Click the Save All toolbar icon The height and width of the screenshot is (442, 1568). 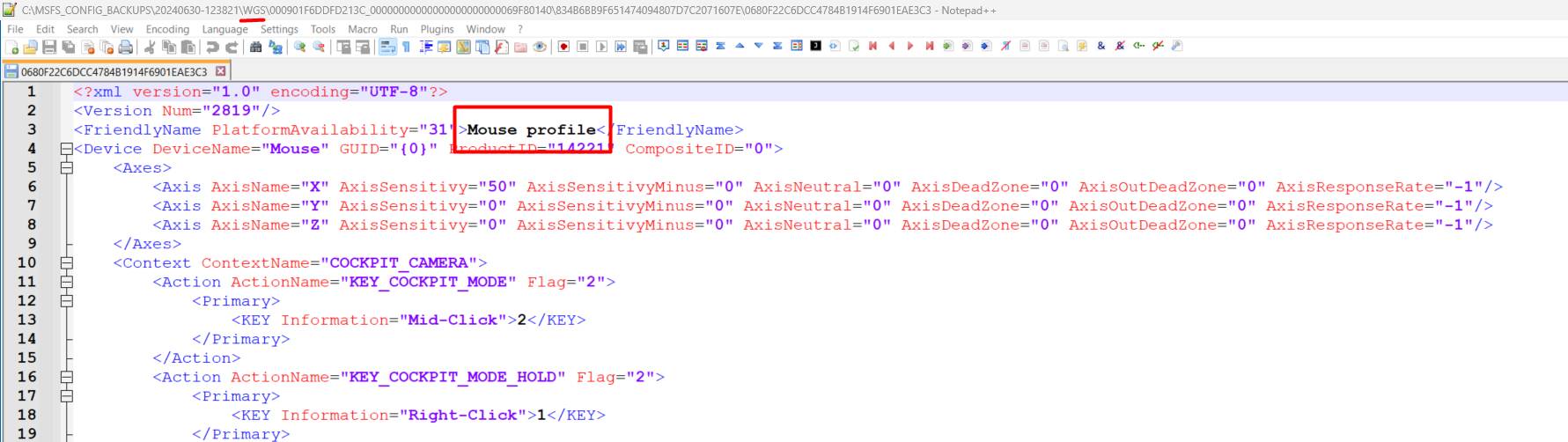click(x=69, y=47)
